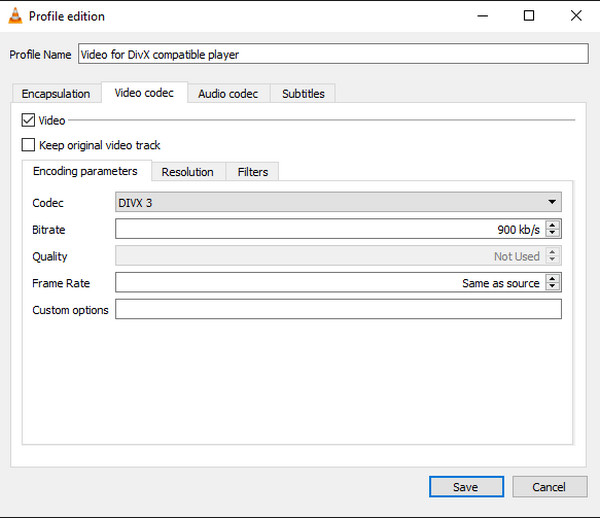Decrease Bitrate with the down arrow
Screen dimensions: 600x518
[552, 233]
